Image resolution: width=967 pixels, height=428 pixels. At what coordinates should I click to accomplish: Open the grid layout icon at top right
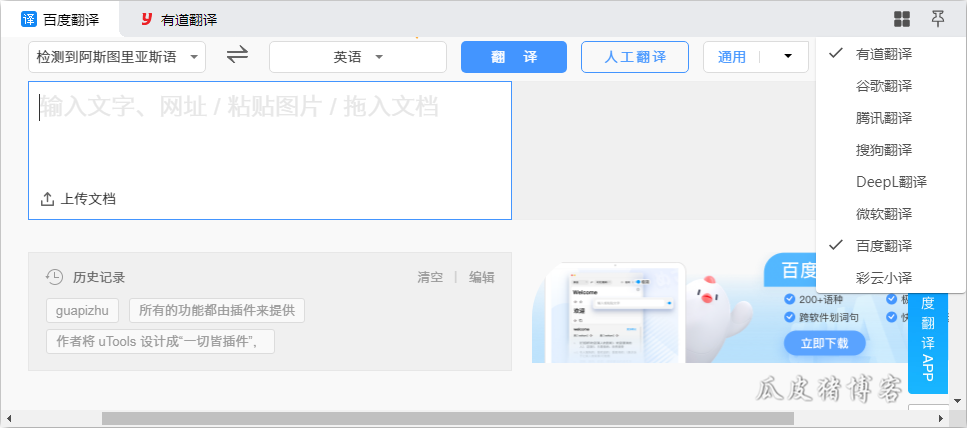tap(902, 20)
